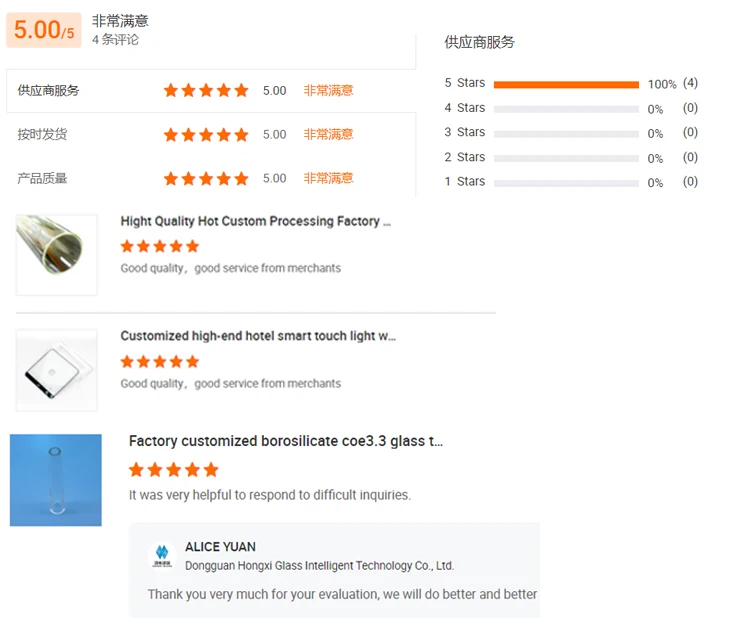Image resolution: width=750 pixels, height=618 pixels.
Task: Click the 5.00/5 overall score badge
Action: tap(44, 30)
